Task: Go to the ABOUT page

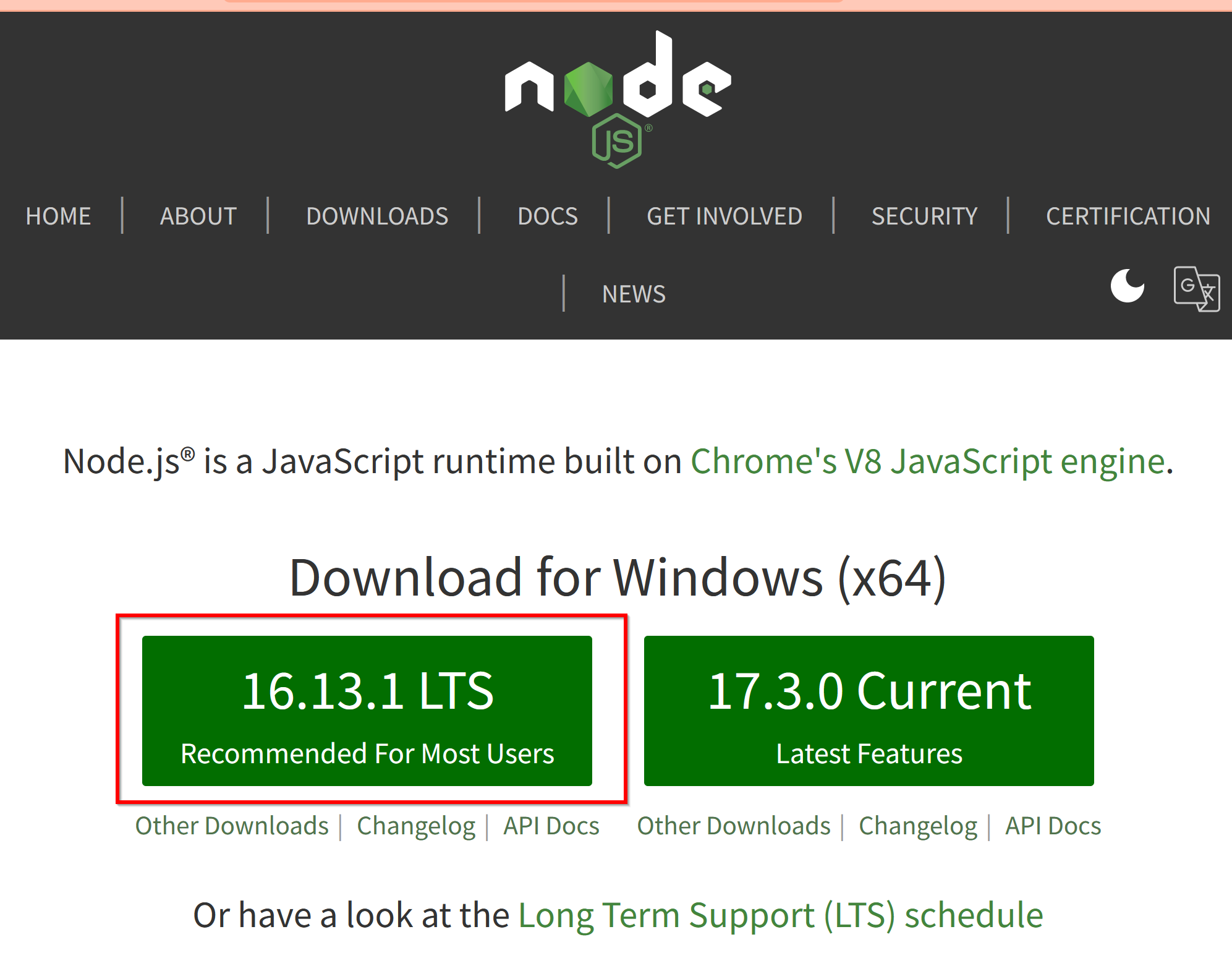Action: 198,216
